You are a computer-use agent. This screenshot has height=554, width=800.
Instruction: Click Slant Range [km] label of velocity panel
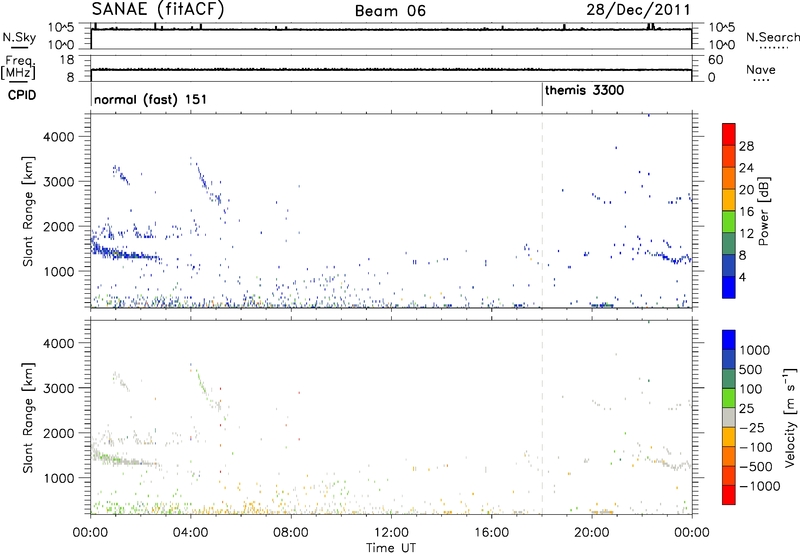coord(28,417)
